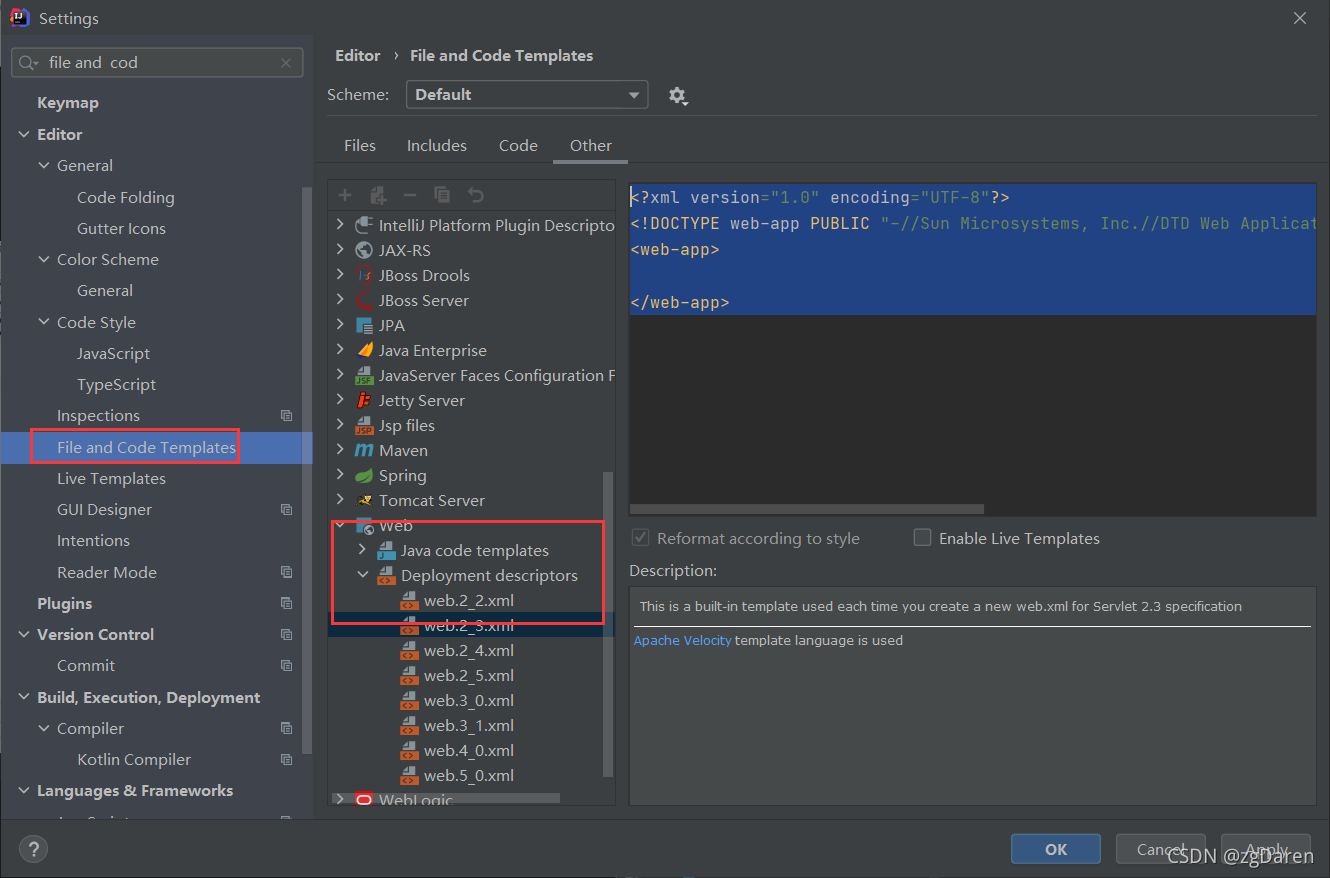Collapse the Deployment descriptors node
Image resolution: width=1330 pixels, height=878 pixels.
point(362,576)
